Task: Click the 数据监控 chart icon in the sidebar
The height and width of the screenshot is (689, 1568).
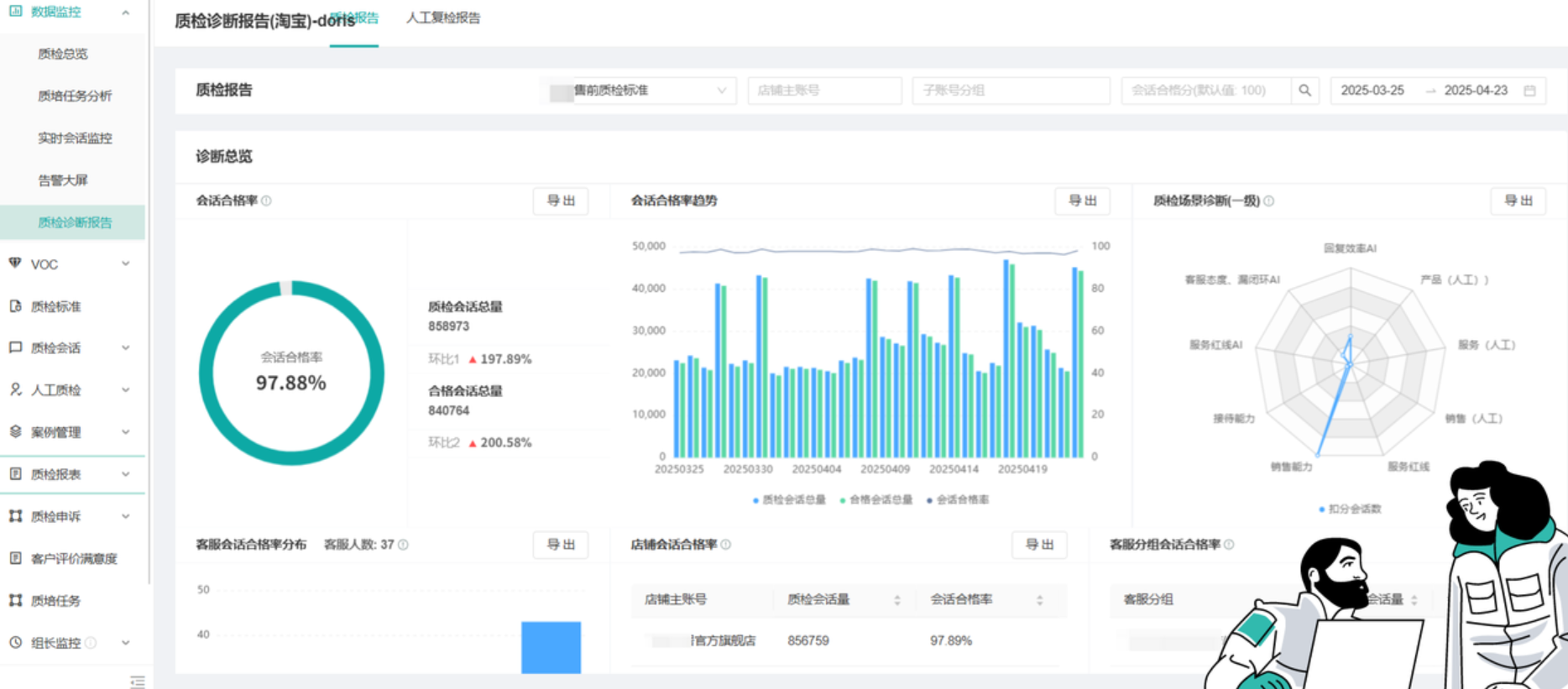Action: click(x=15, y=12)
